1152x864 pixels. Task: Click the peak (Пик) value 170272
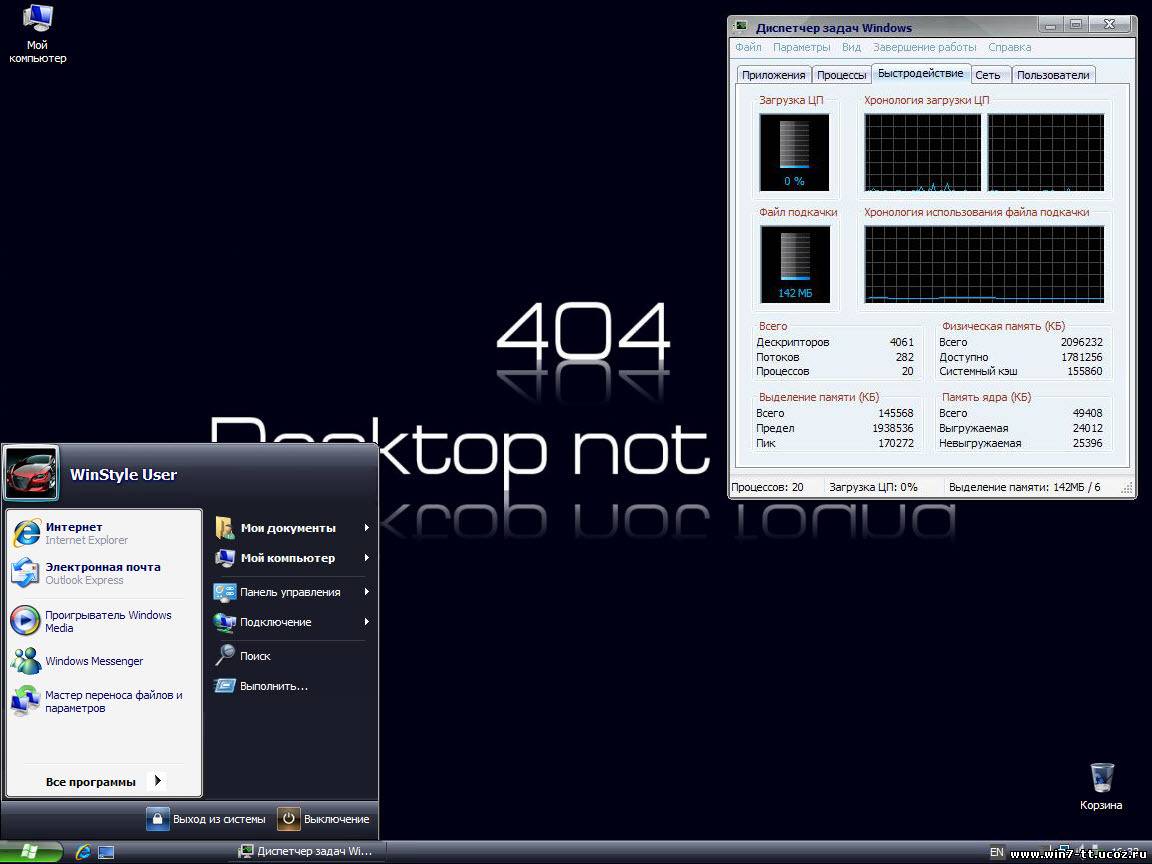896,443
